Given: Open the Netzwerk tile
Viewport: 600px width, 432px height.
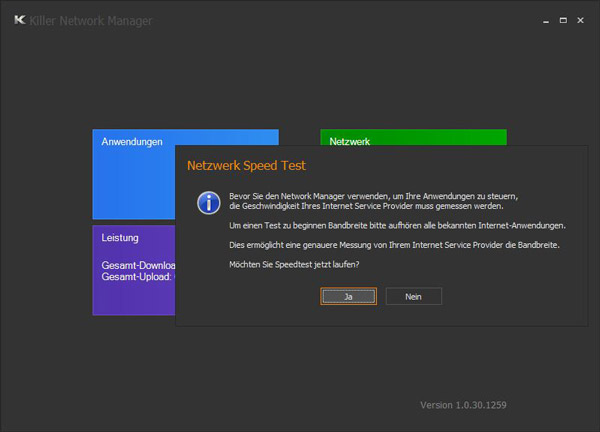Looking at the screenshot, I should tap(413, 137).
